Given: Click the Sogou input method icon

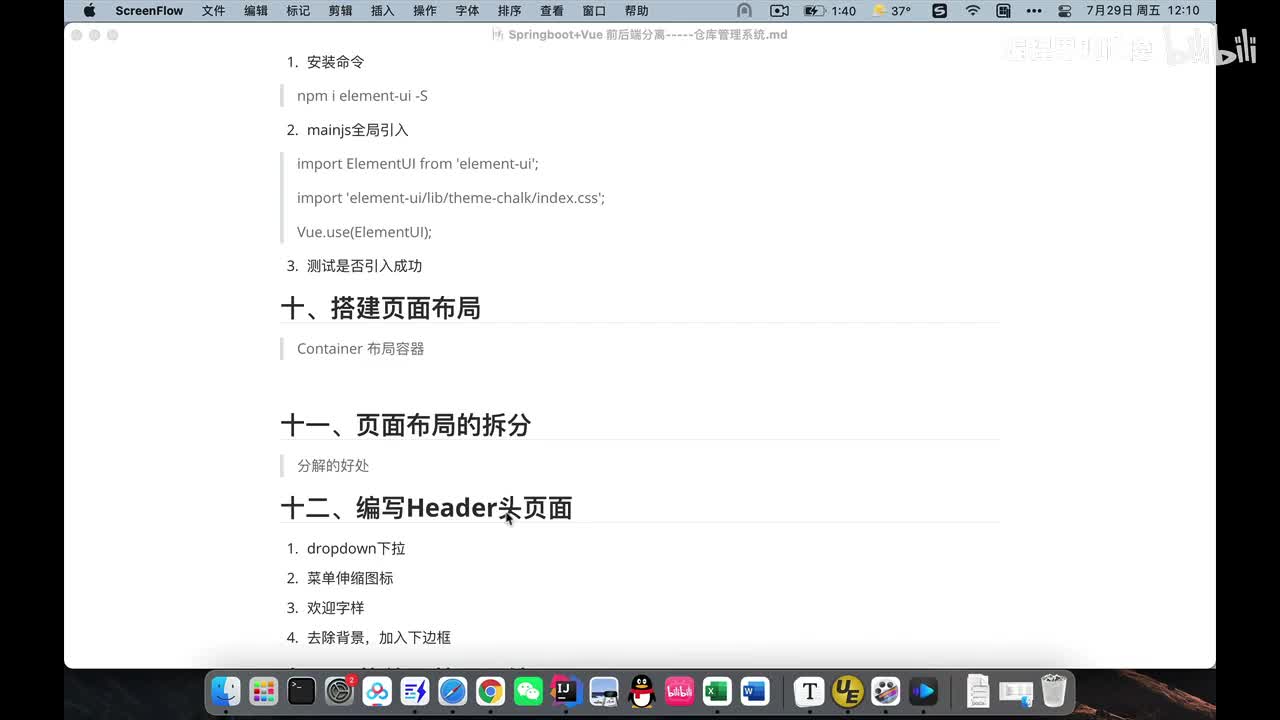Looking at the screenshot, I should (x=939, y=11).
